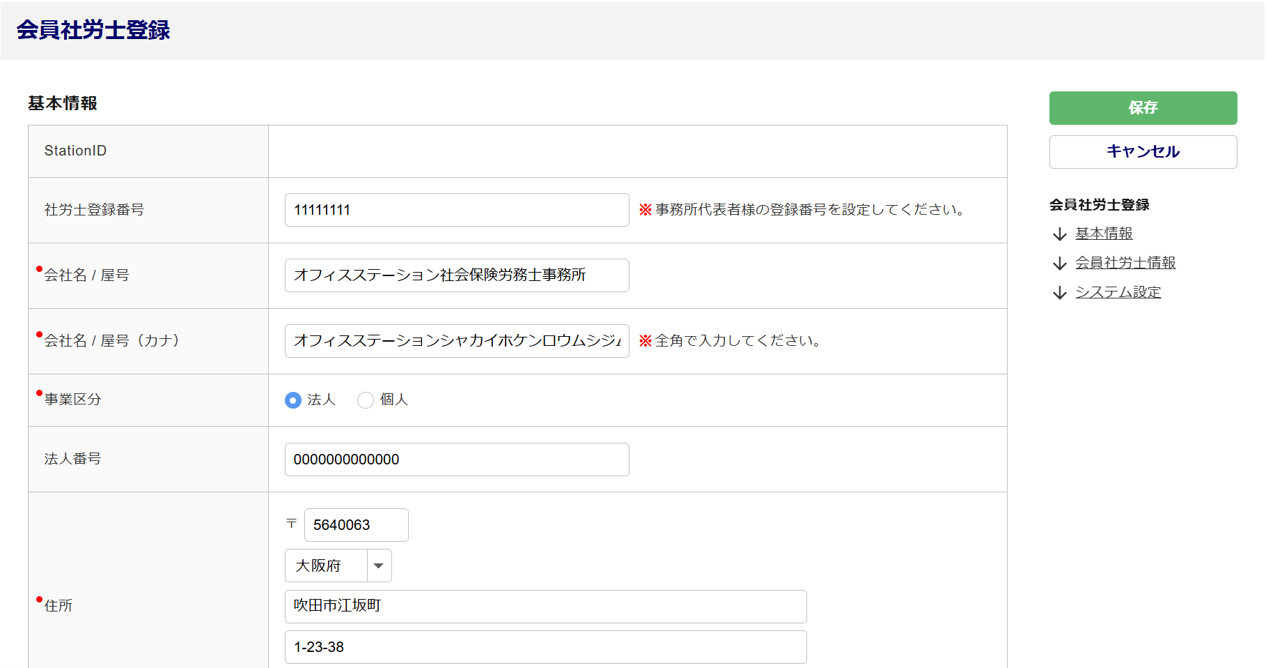The width and height of the screenshot is (1266, 668).
Task: Focus the street address field with 1-23-38
Action: 545,647
